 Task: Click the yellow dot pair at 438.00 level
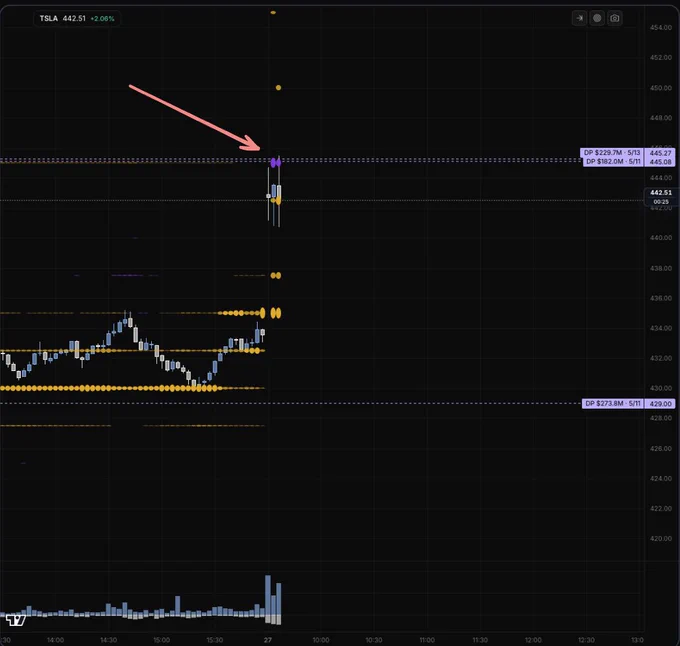point(276,275)
